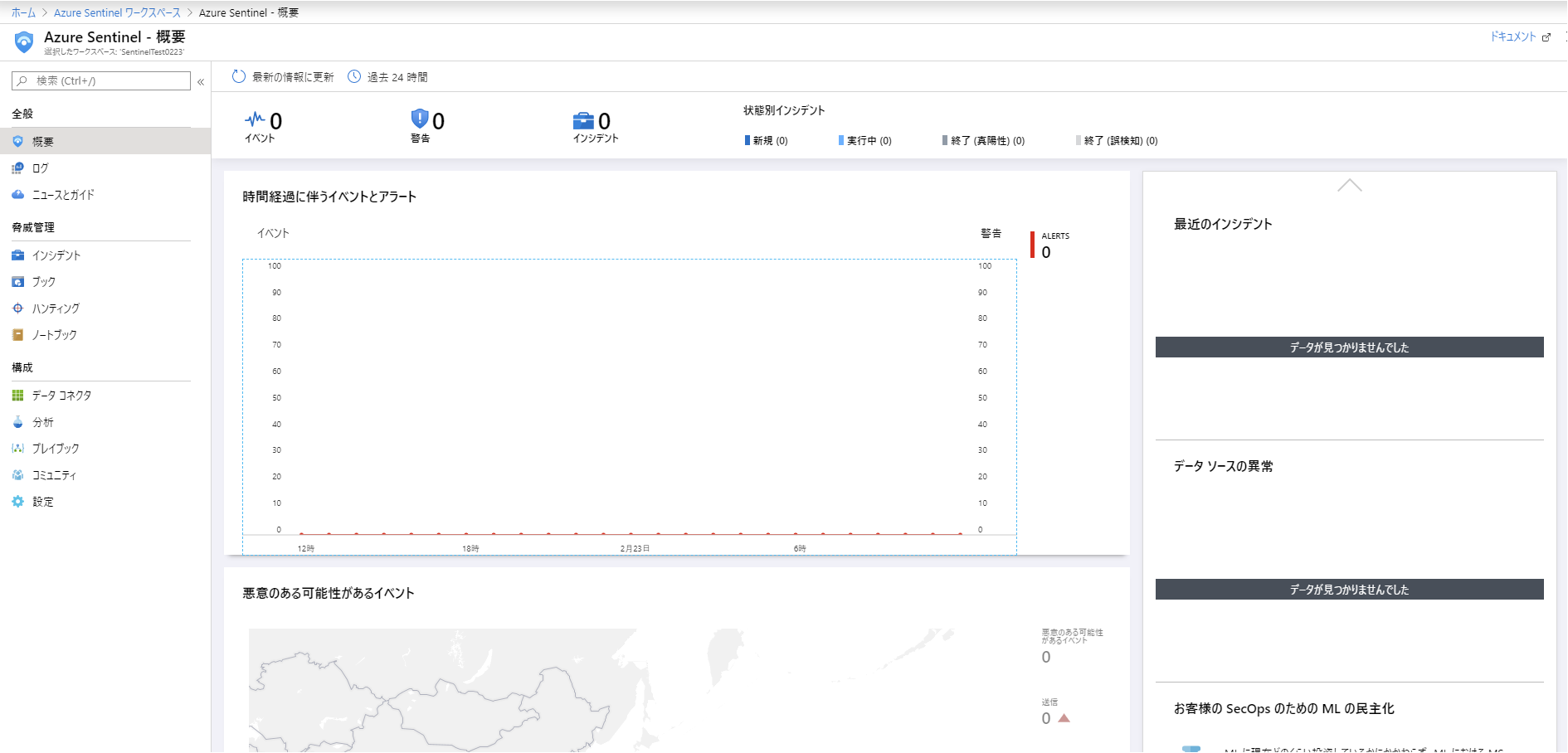1568x753 pixels.
Task: Click the プレイブック icon in sidebar
Action: [x=17, y=449]
